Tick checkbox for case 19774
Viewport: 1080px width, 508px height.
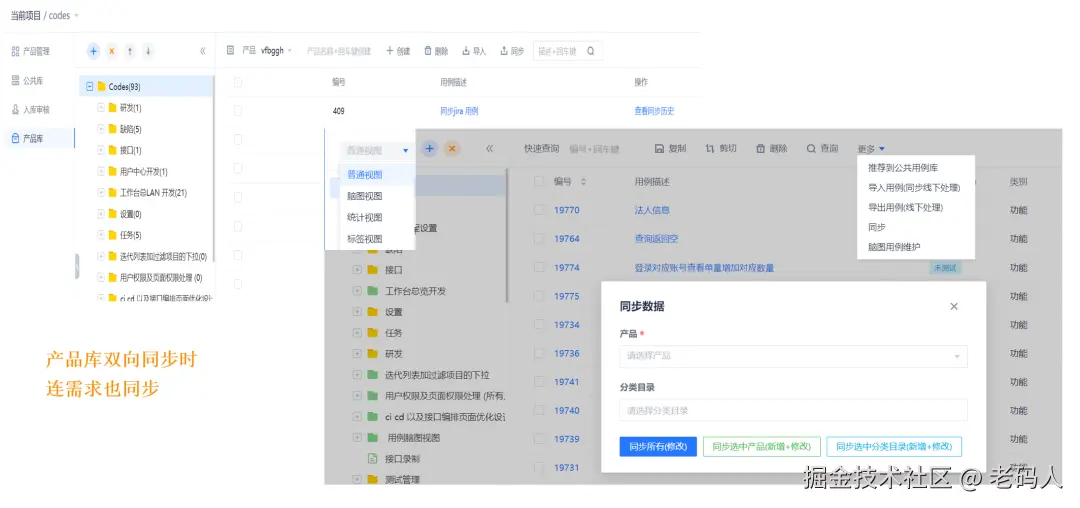click(539, 268)
